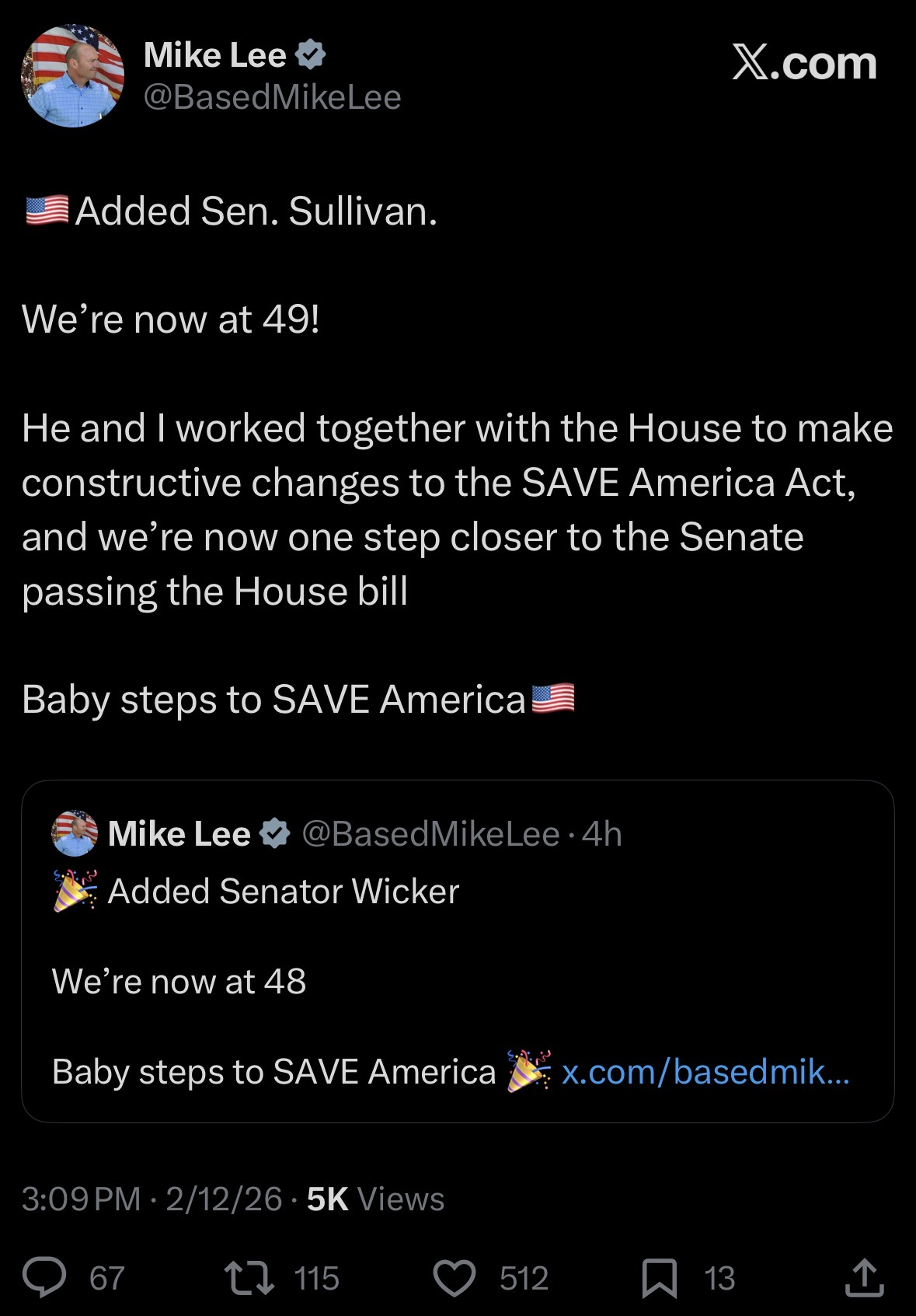
Task: Tap the repost arrows icon
Action: tap(249, 1278)
